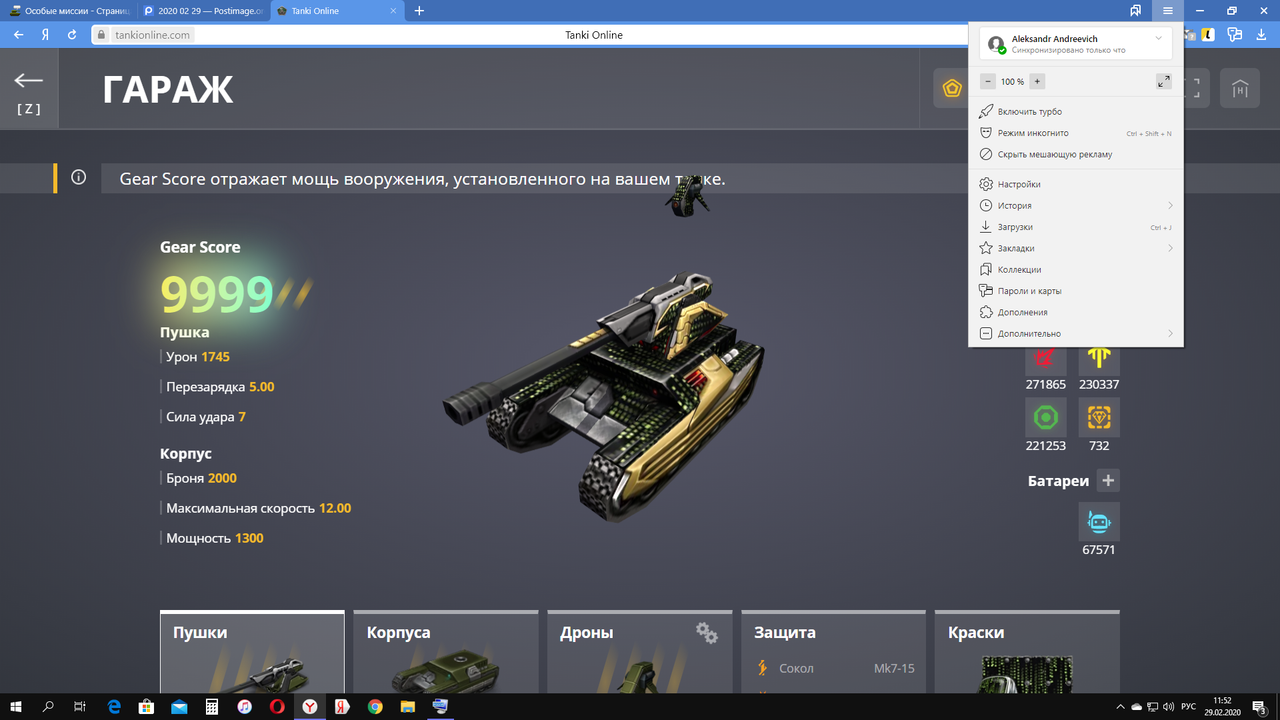Open the Корпуса garage category

[x=446, y=651]
